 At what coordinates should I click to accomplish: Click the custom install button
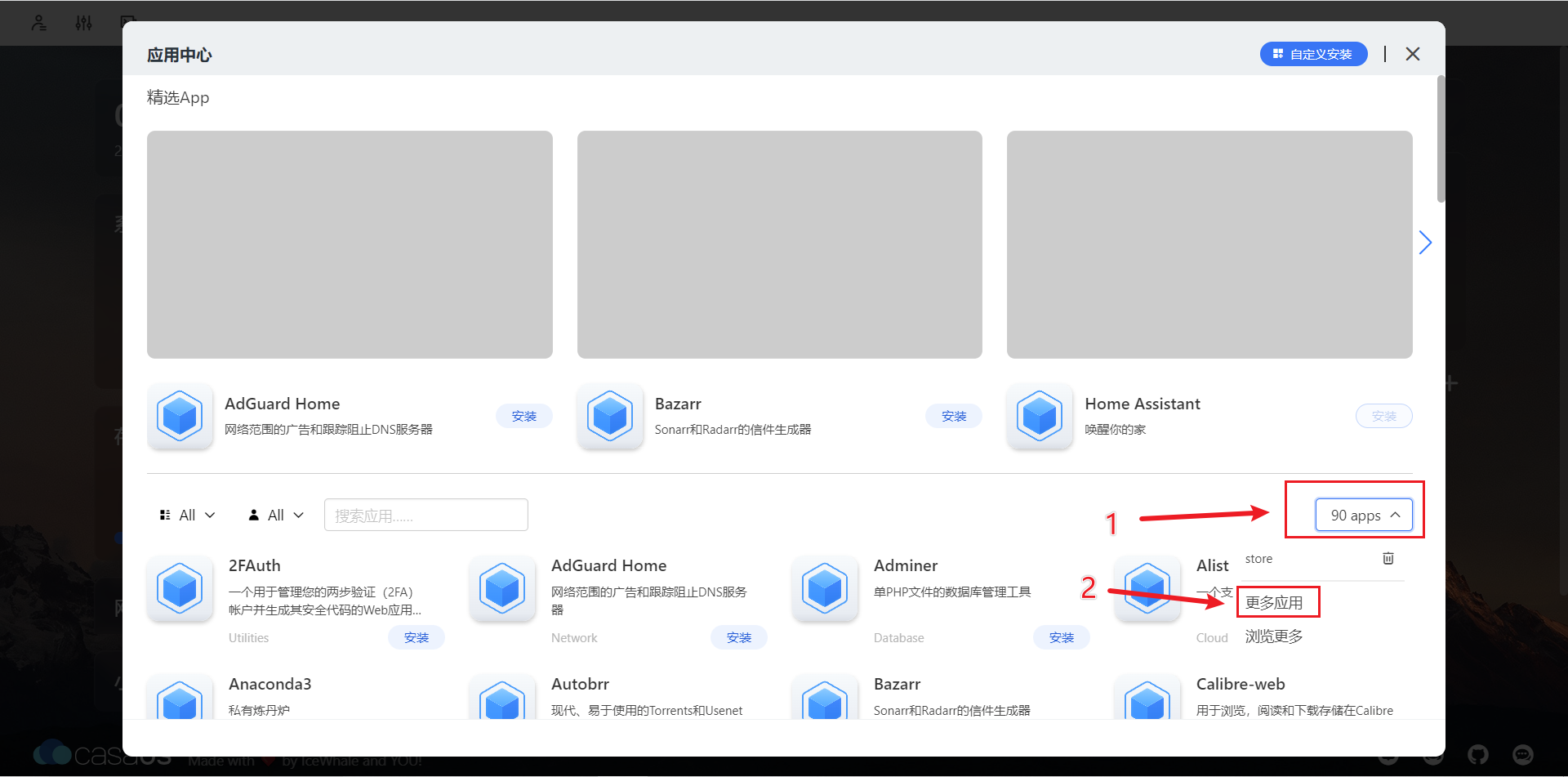point(1313,54)
